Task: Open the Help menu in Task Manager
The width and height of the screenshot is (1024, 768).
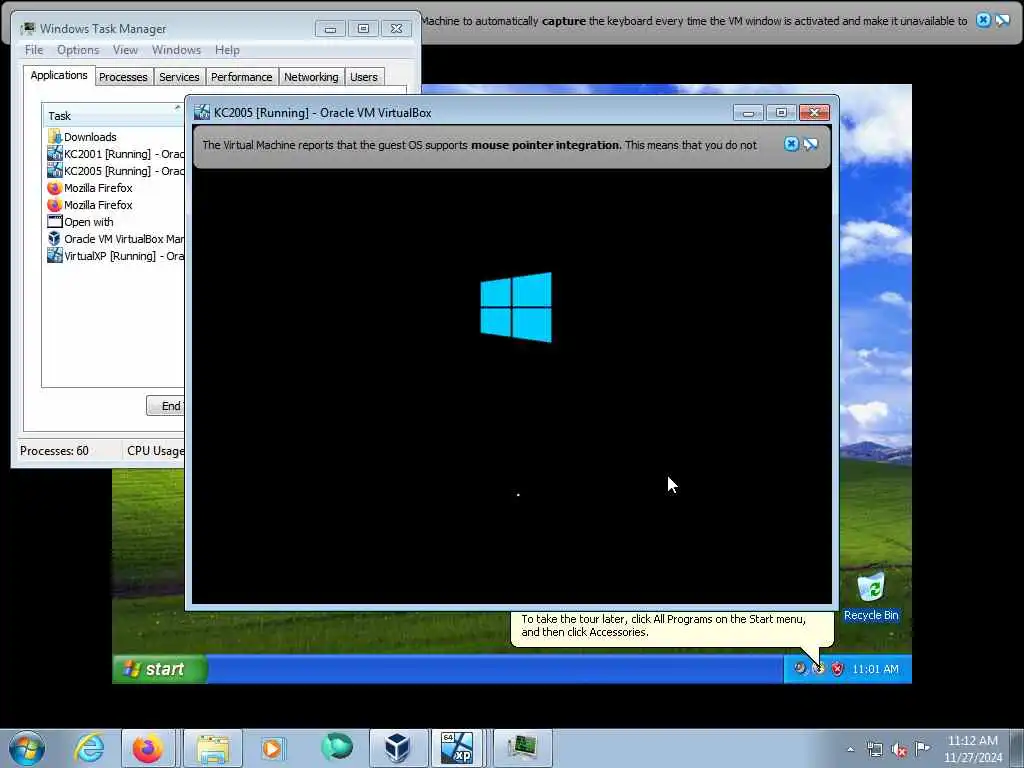Action: 227,50
